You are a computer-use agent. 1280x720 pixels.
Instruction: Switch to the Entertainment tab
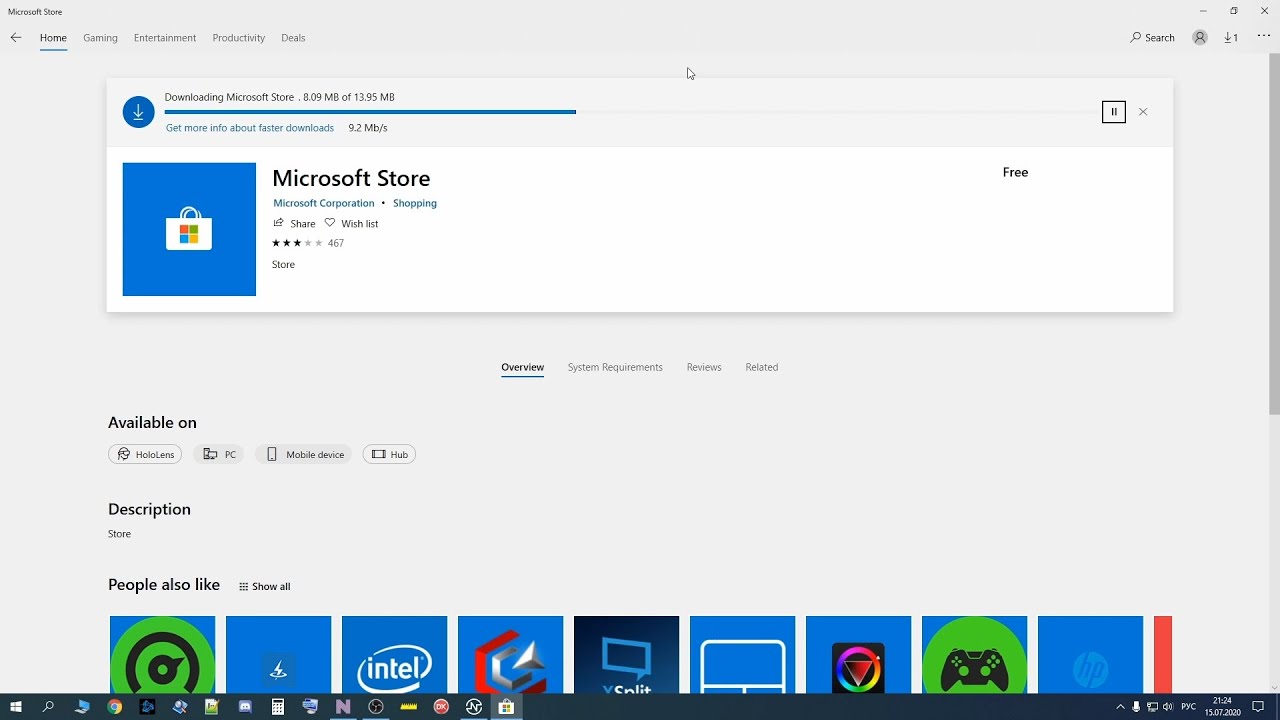(x=165, y=38)
